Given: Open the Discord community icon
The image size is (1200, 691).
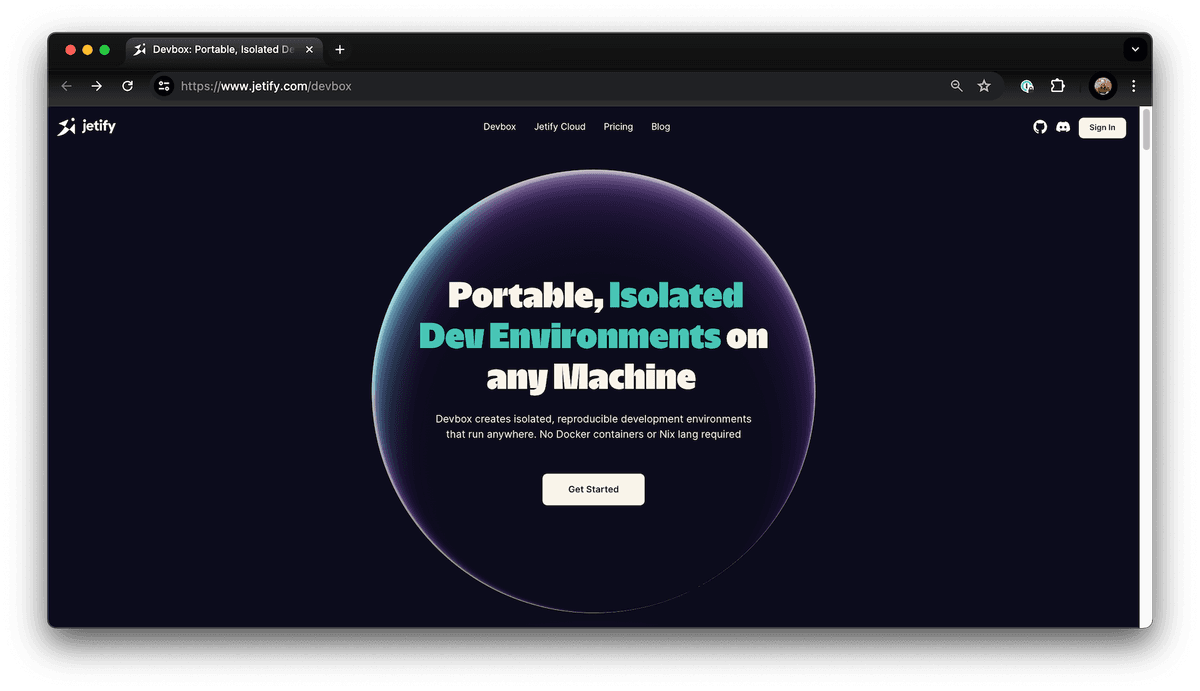Looking at the screenshot, I should coord(1063,127).
